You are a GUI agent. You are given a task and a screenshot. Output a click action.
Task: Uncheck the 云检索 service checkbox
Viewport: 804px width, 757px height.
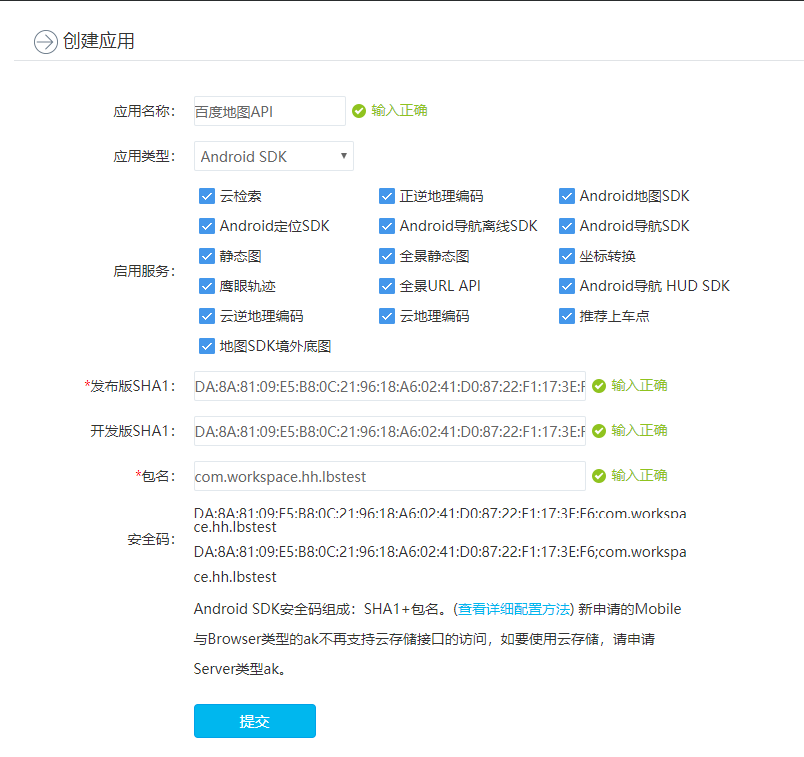coord(207,196)
